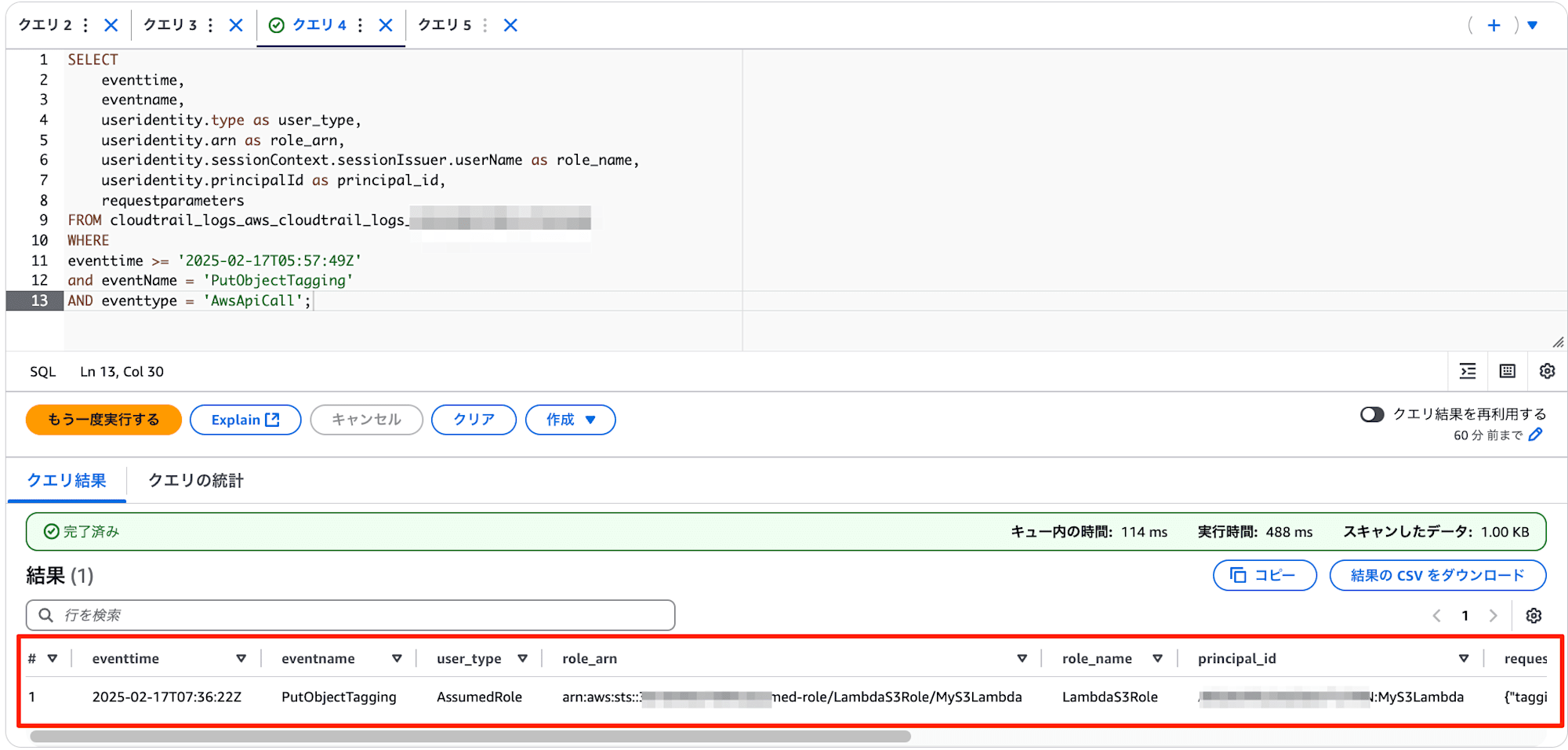Open the Explain plan link button
The image size is (1568, 750).
245,420
